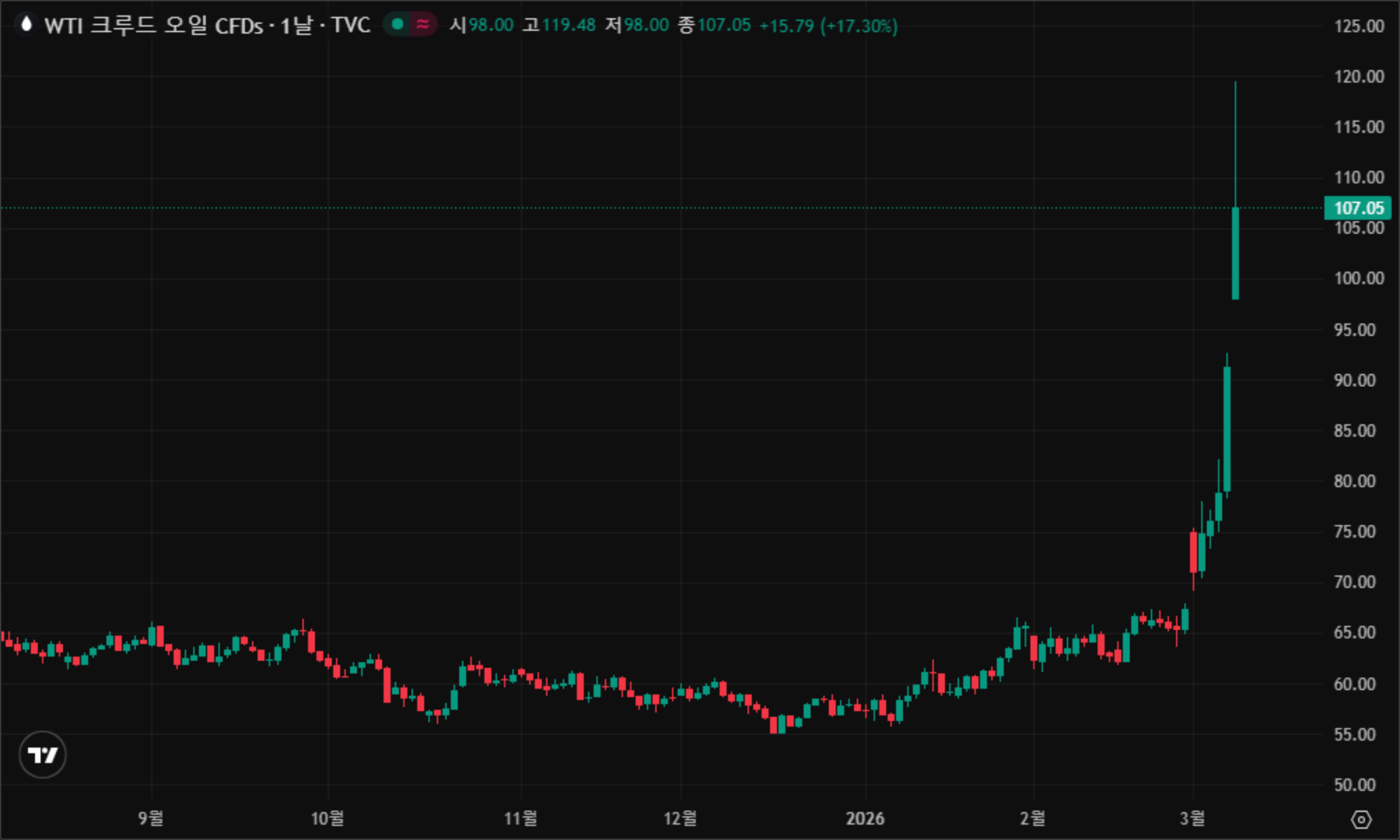Click the 2026 year marker on the time axis
The height and width of the screenshot is (840, 1400).
[864, 818]
